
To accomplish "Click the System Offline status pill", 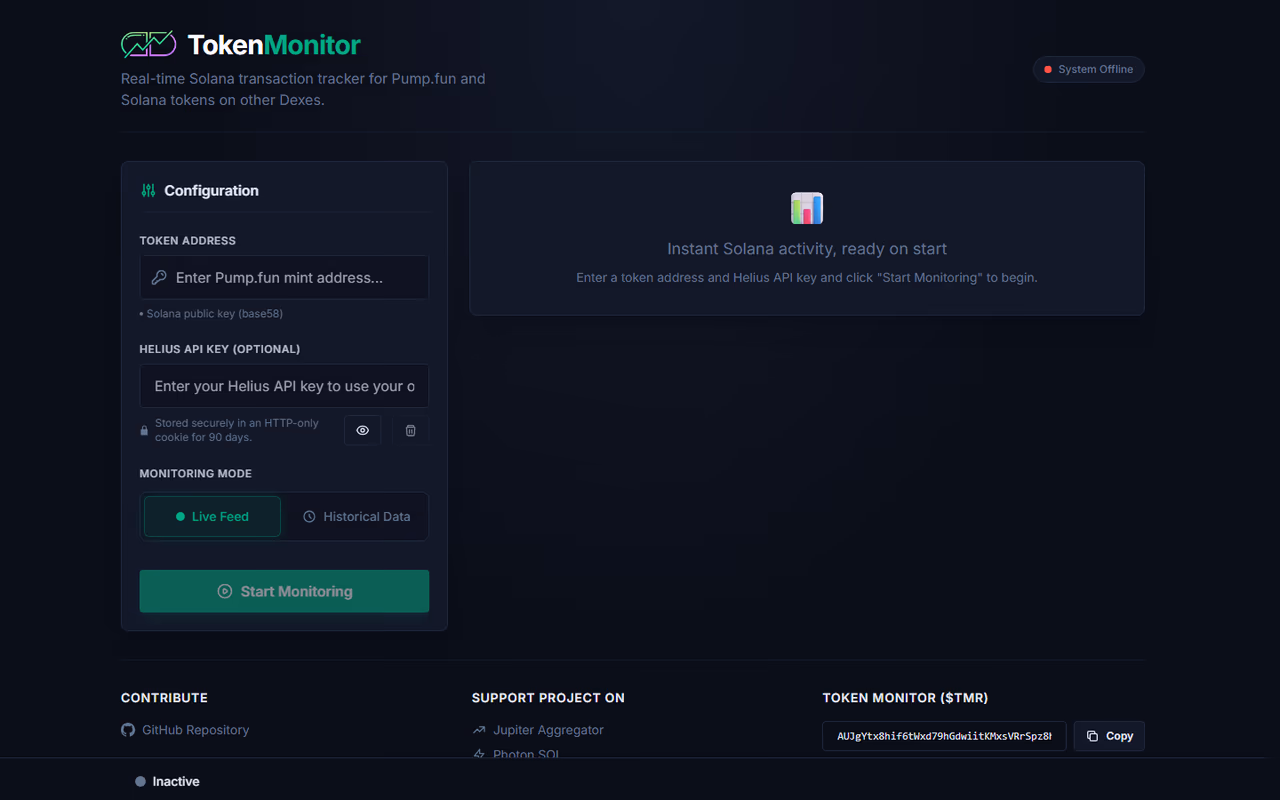I will pos(1088,69).
